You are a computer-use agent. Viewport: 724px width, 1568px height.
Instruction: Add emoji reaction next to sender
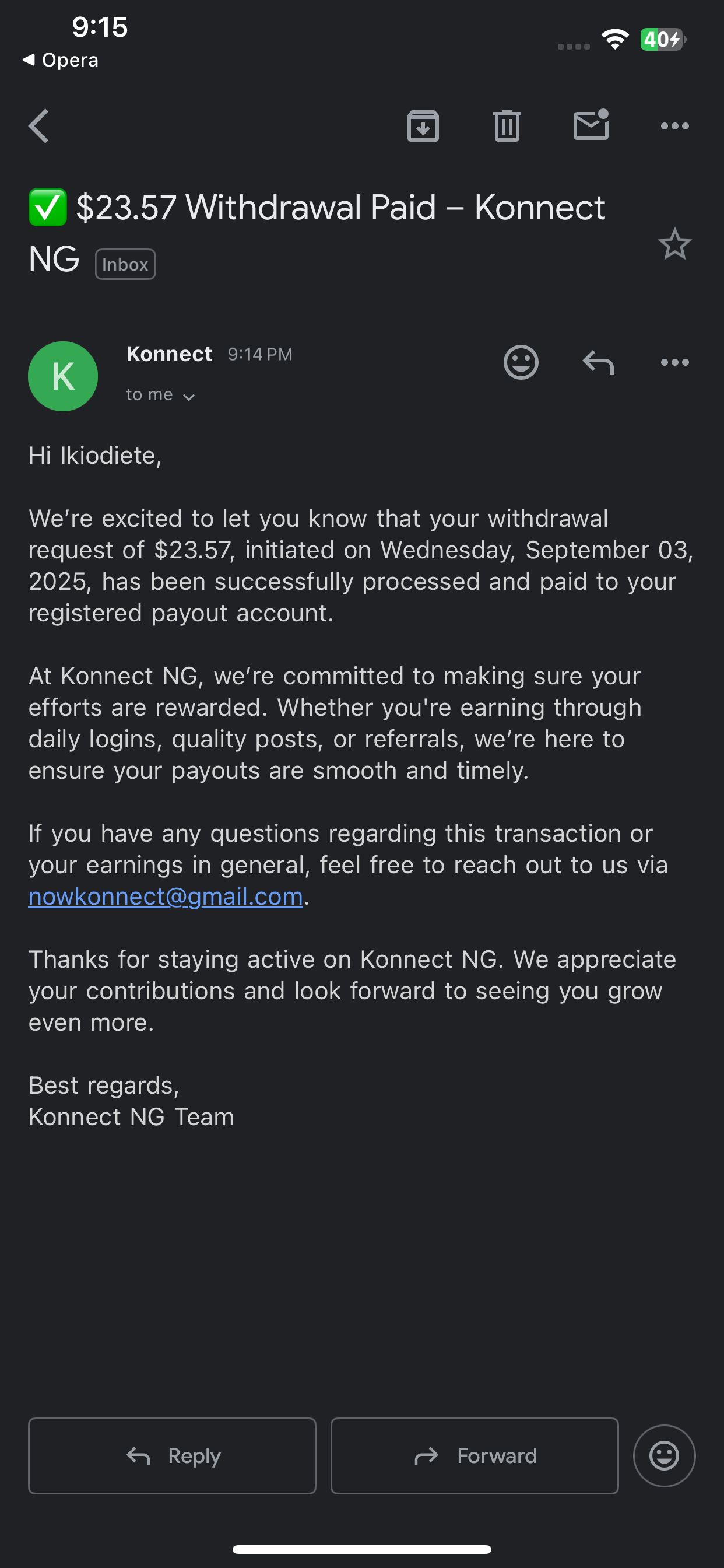521,363
